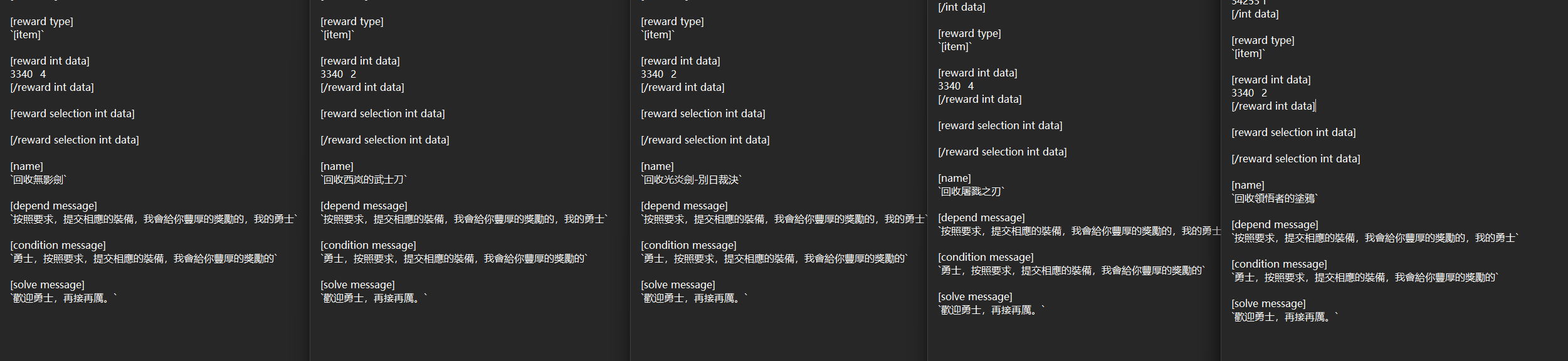Click [solve message] tag in 回收光炎劍-別日裁決 pane
The image size is (1568, 361).
[678, 285]
